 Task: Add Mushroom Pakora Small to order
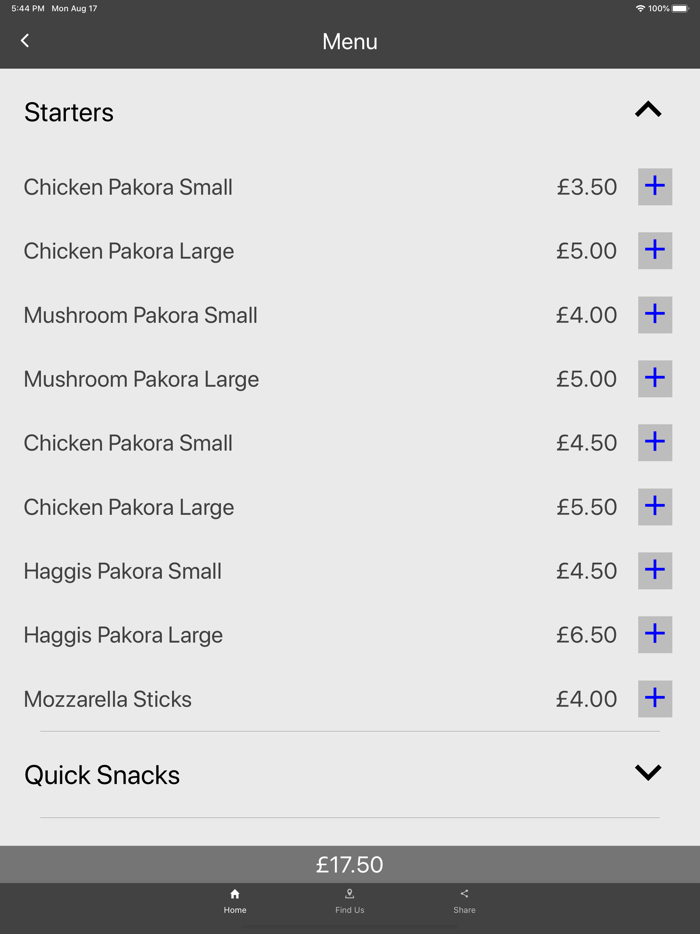(655, 315)
